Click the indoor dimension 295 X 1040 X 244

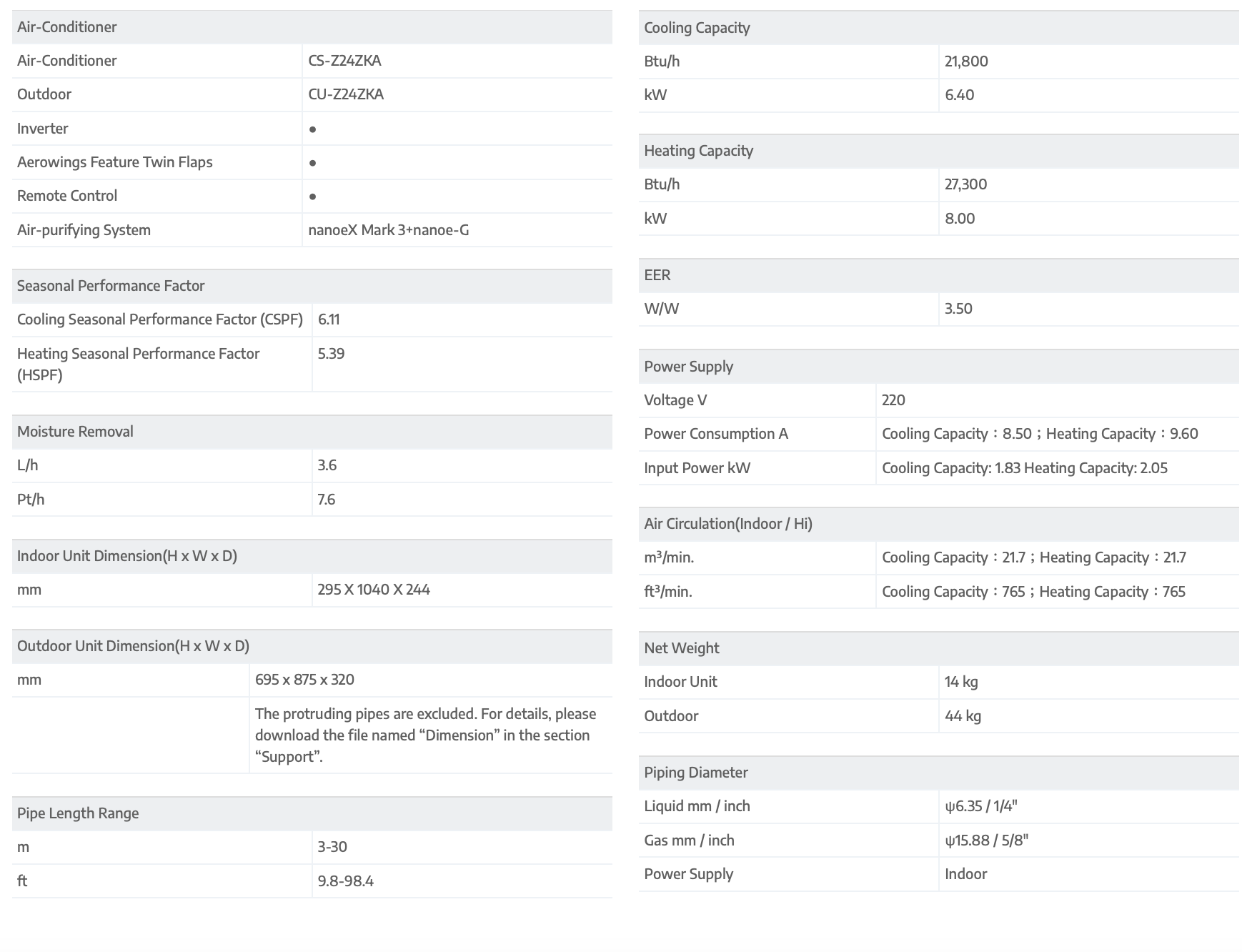(374, 590)
